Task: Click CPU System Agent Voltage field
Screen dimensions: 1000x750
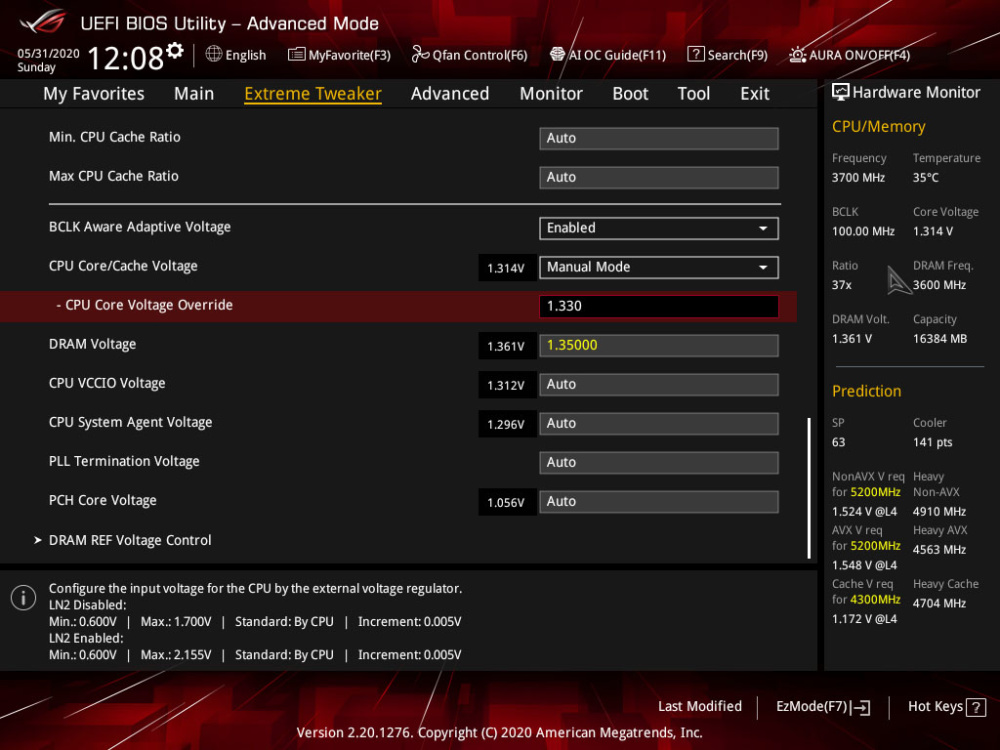Action: (x=659, y=423)
